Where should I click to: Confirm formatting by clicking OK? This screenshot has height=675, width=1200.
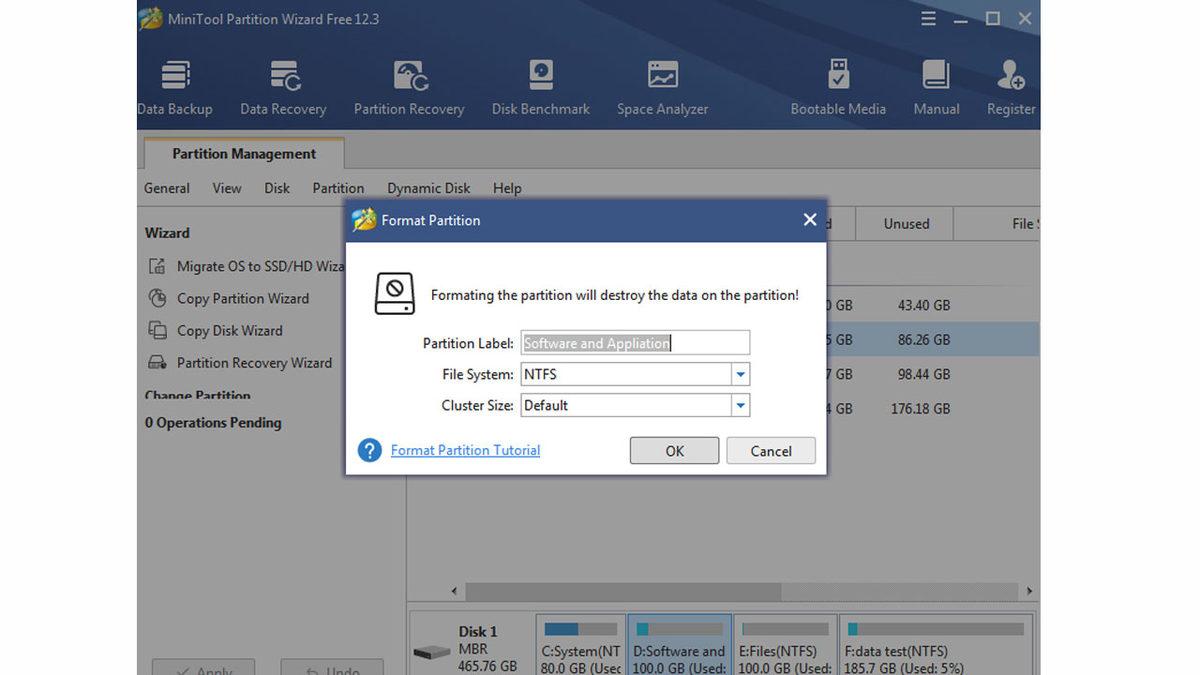pos(673,450)
